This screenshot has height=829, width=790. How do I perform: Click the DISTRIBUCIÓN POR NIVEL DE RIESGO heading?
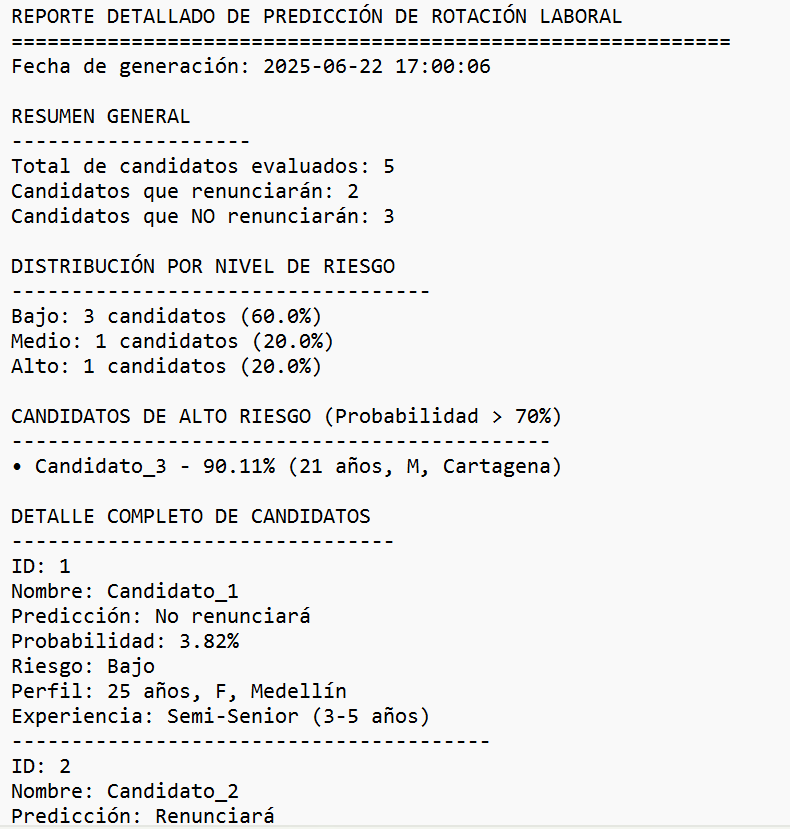click(x=203, y=266)
